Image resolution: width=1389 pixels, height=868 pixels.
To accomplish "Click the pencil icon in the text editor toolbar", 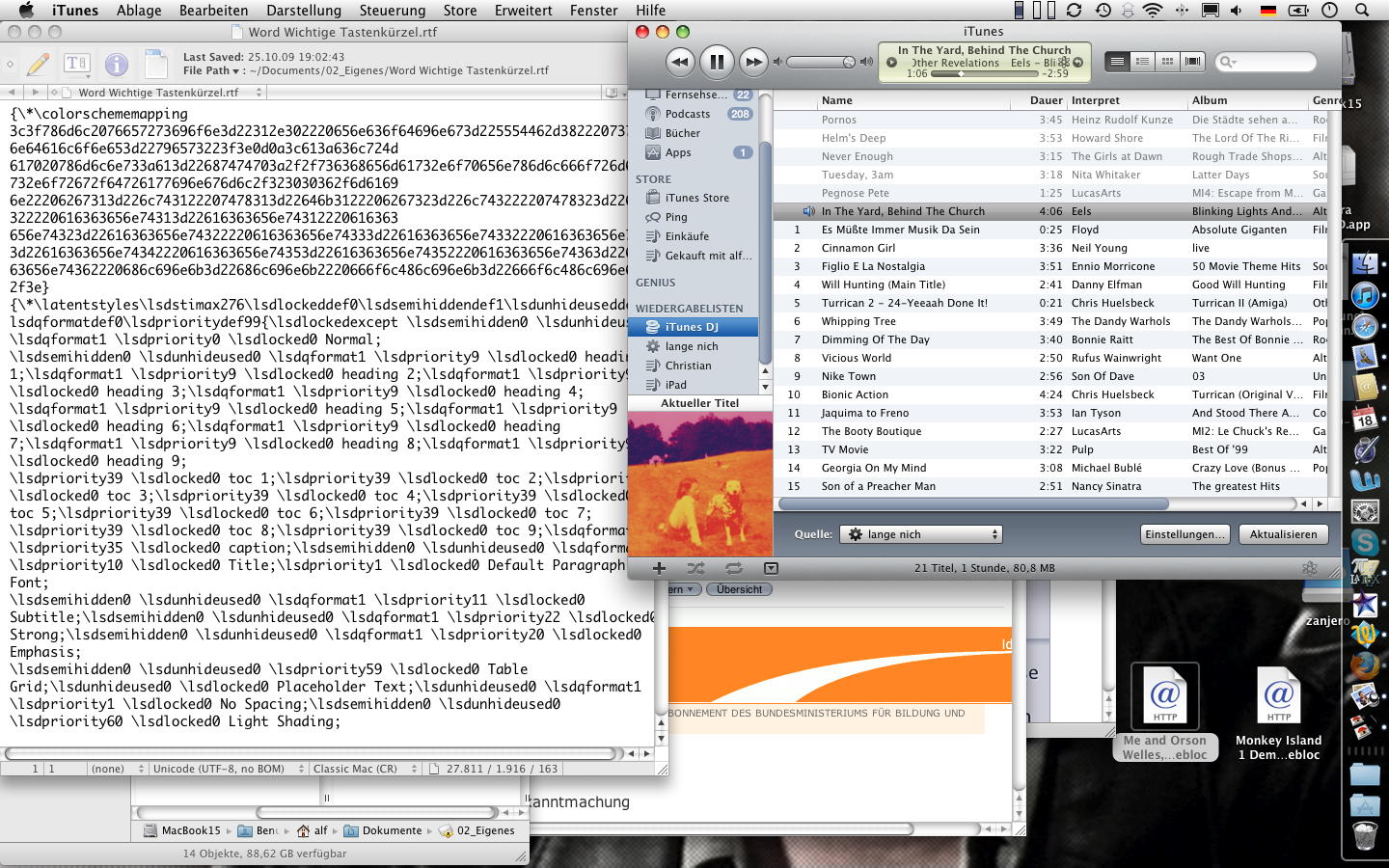I will click(x=39, y=65).
